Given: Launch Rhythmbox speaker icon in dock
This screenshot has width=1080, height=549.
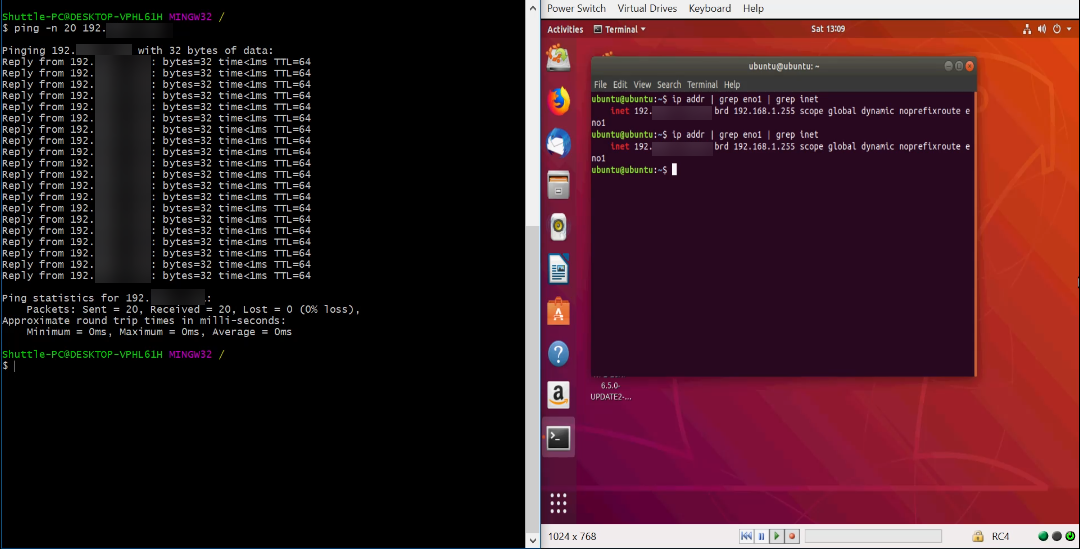Looking at the screenshot, I should (559, 227).
